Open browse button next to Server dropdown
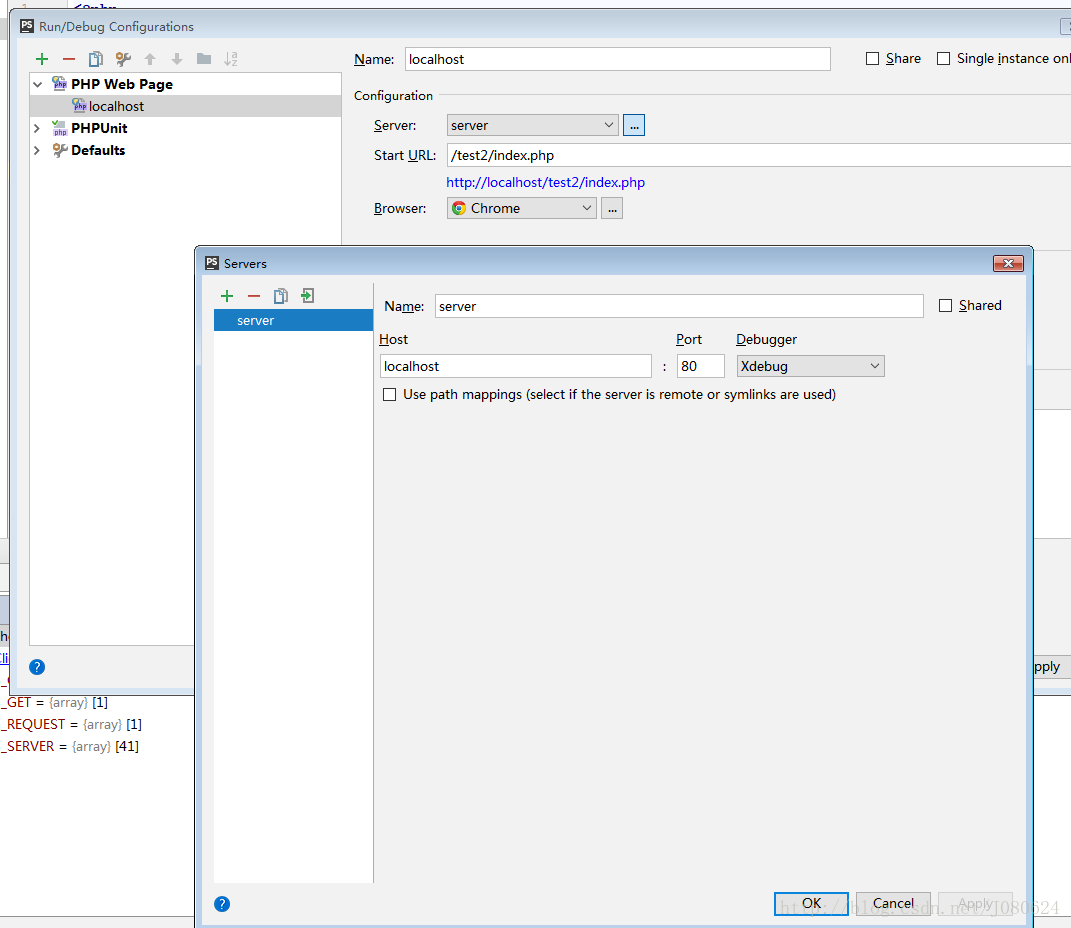Screen dimensions: 1071x928 click(634, 126)
